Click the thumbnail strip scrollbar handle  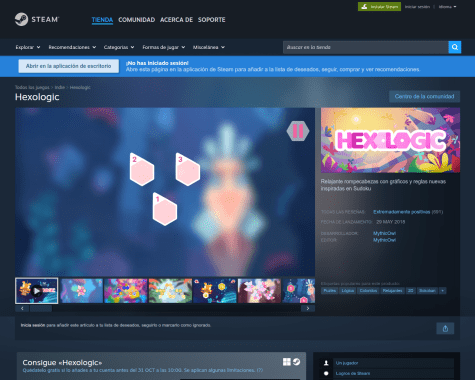tap(41, 308)
